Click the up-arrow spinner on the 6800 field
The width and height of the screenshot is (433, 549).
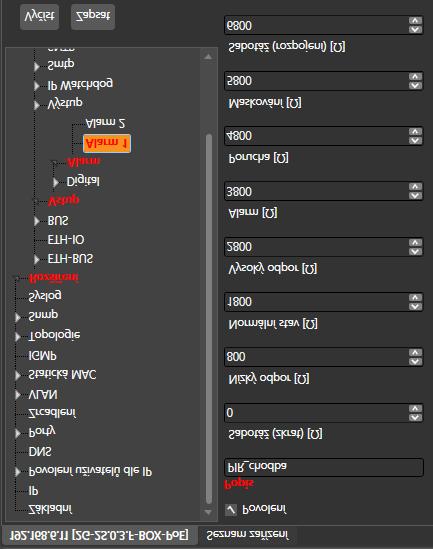coord(415,21)
